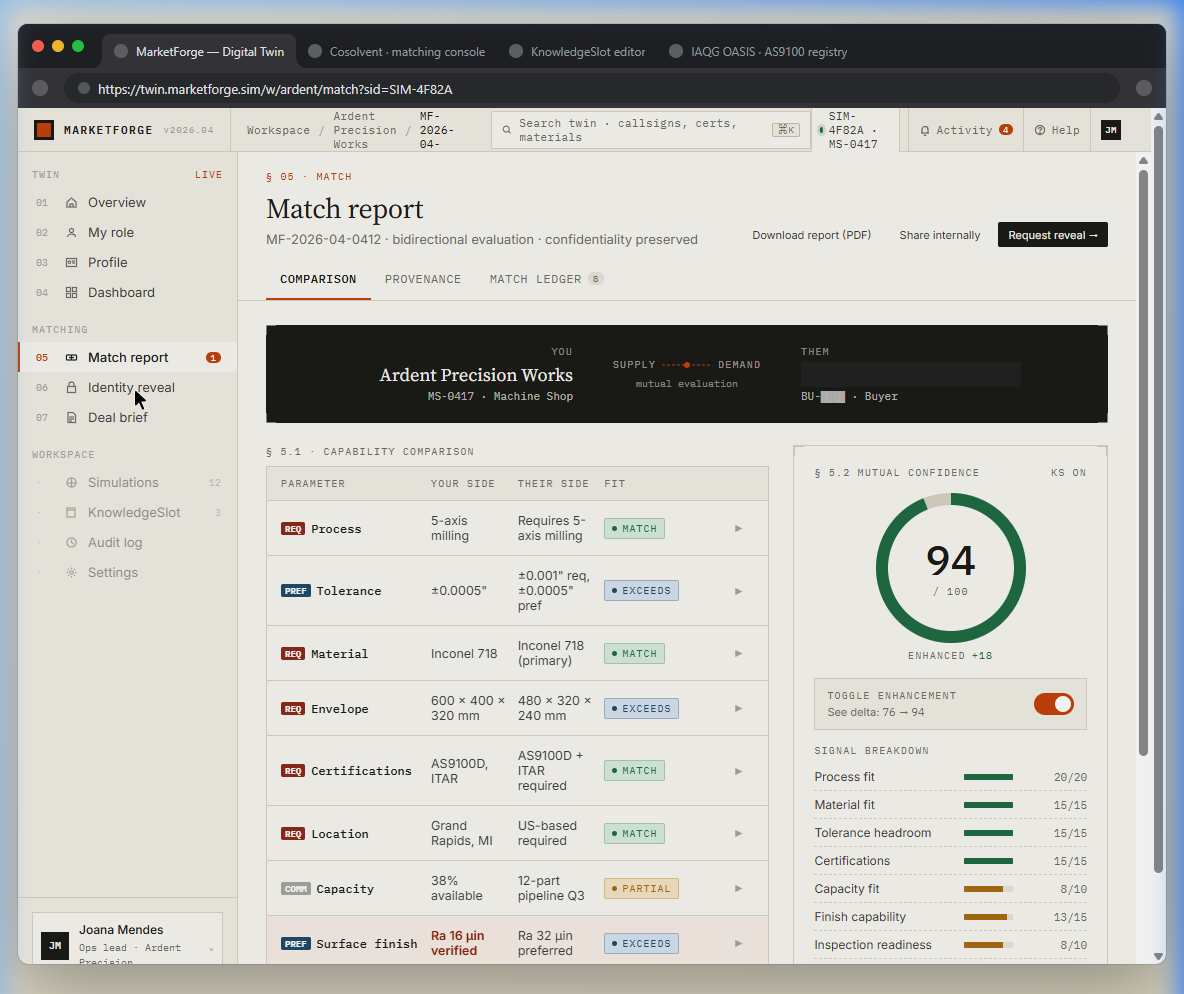Open Audit log via clock icon
Image resolution: width=1184 pixels, height=994 pixels.
[71, 542]
